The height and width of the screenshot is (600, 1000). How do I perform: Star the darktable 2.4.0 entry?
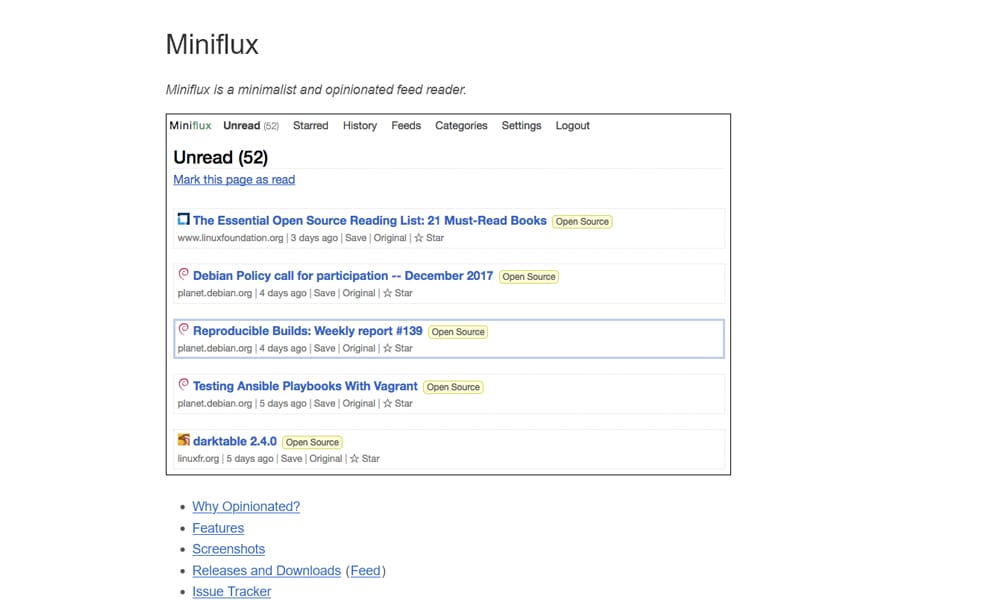(367, 458)
